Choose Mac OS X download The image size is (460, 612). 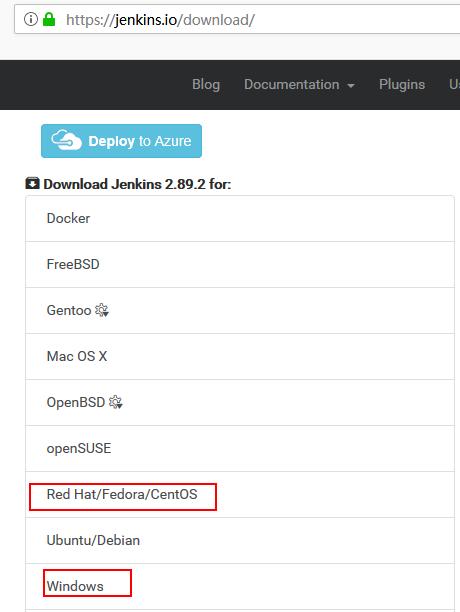pyautogui.click(x=240, y=356)
